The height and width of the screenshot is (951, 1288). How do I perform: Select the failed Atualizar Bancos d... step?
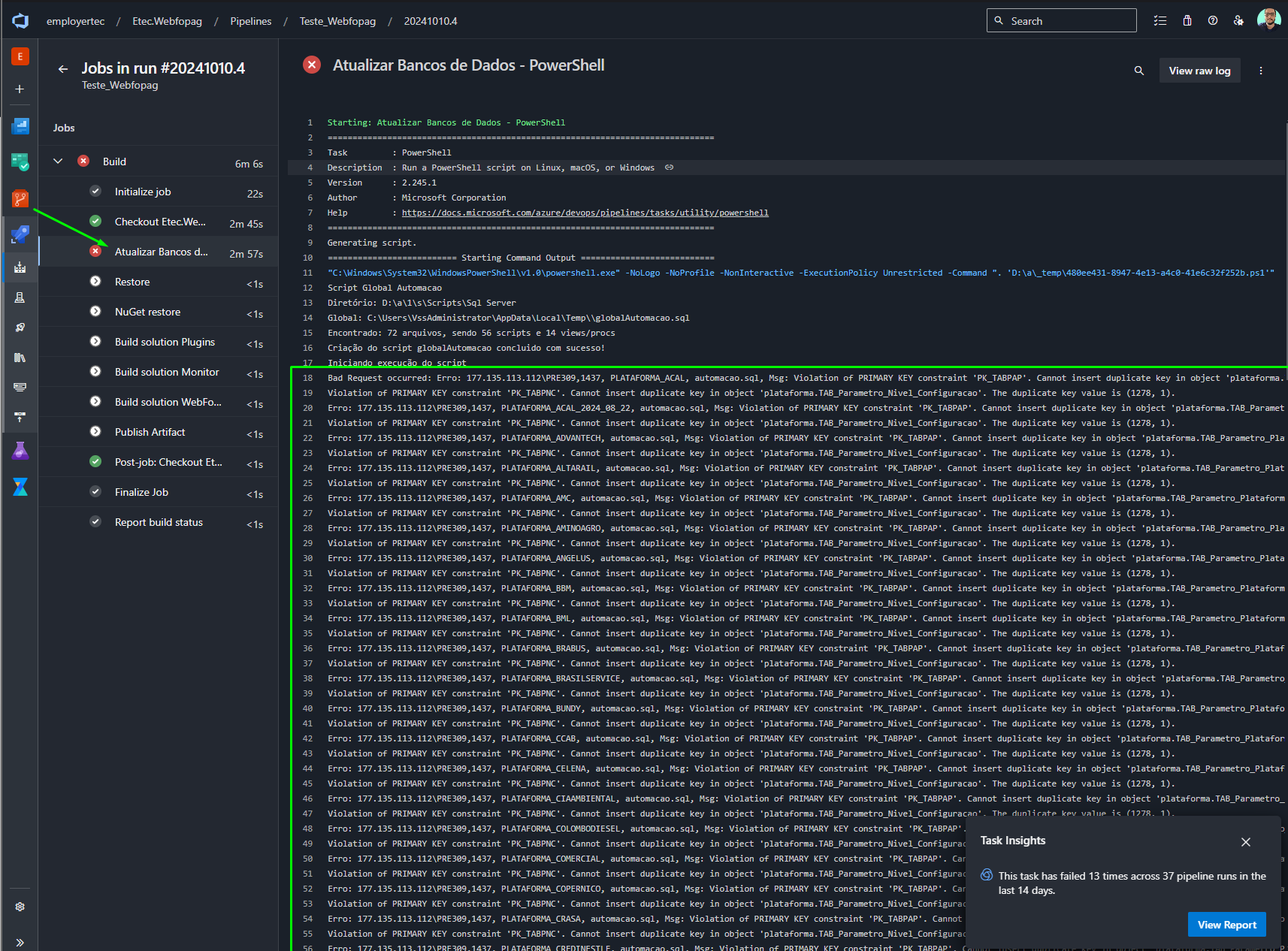tap(159, 252)
